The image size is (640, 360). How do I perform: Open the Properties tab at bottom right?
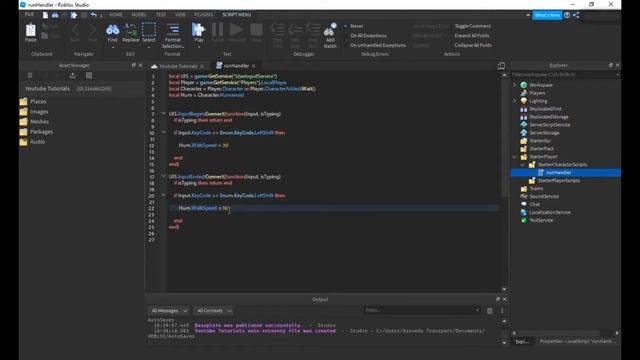[577, 341]
